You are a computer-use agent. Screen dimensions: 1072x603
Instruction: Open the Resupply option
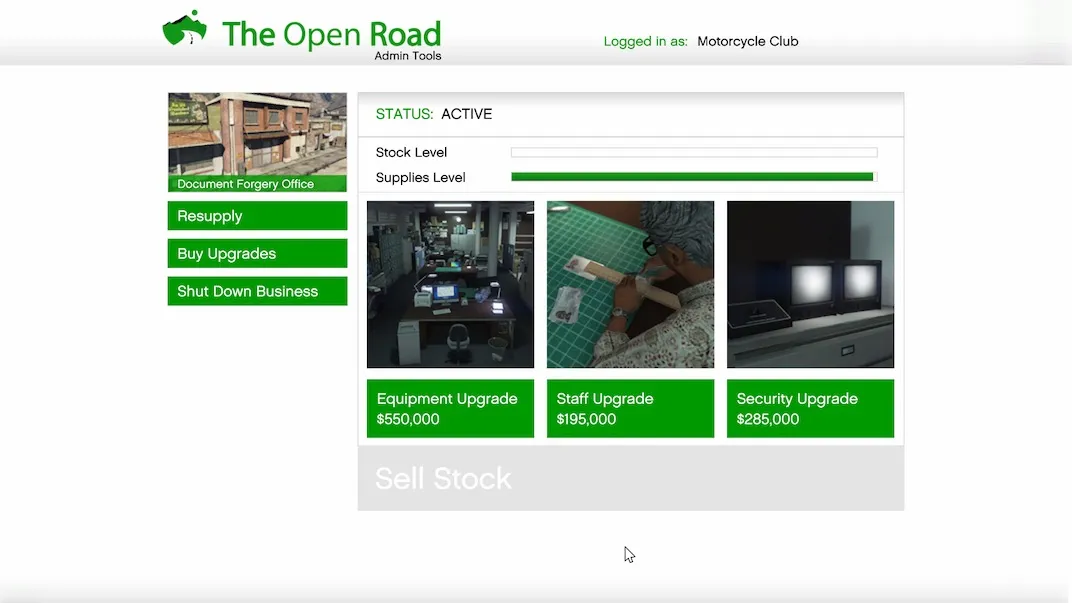coord(257,216)
